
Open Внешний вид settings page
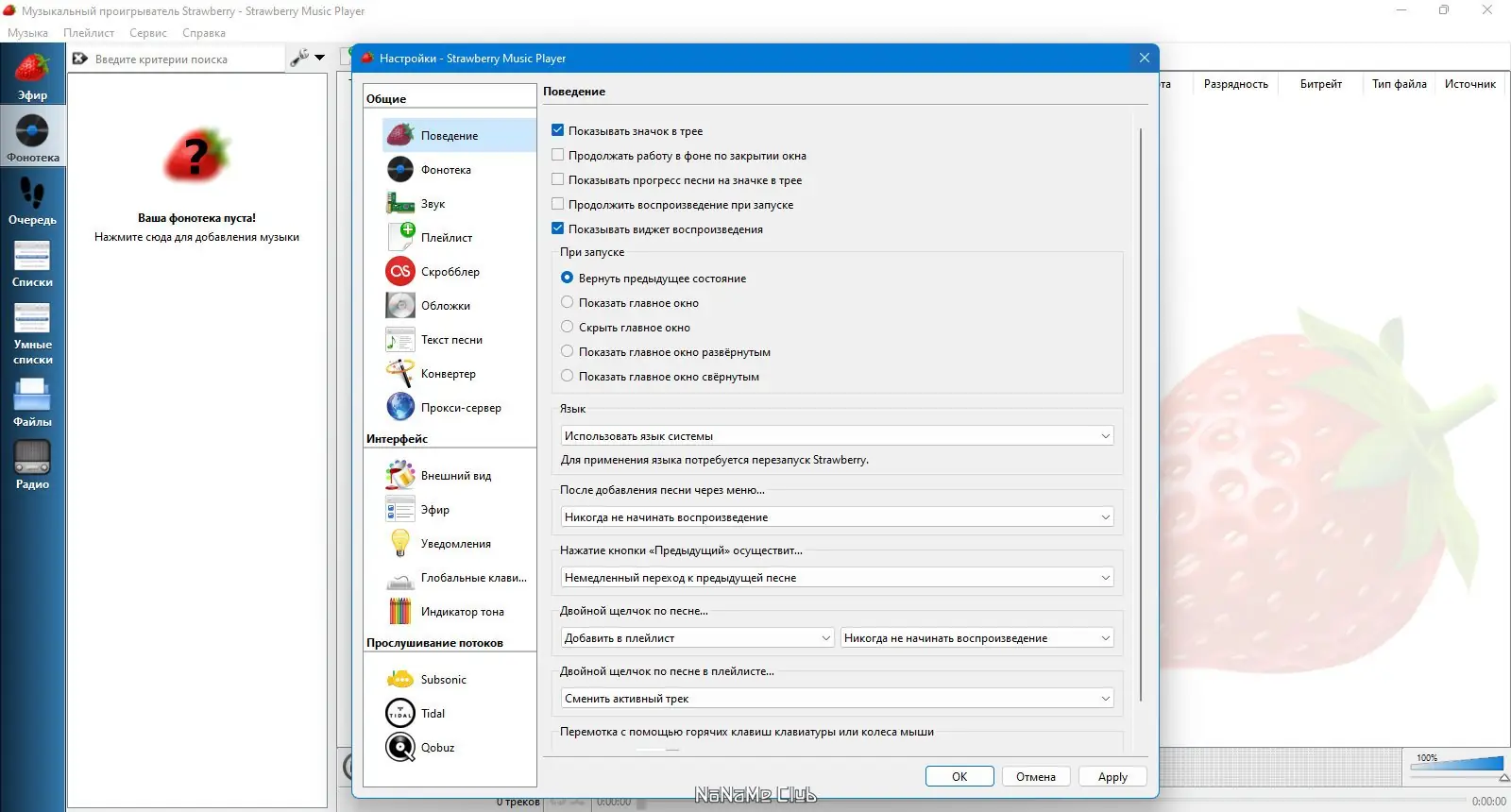(x=459, y=476)
